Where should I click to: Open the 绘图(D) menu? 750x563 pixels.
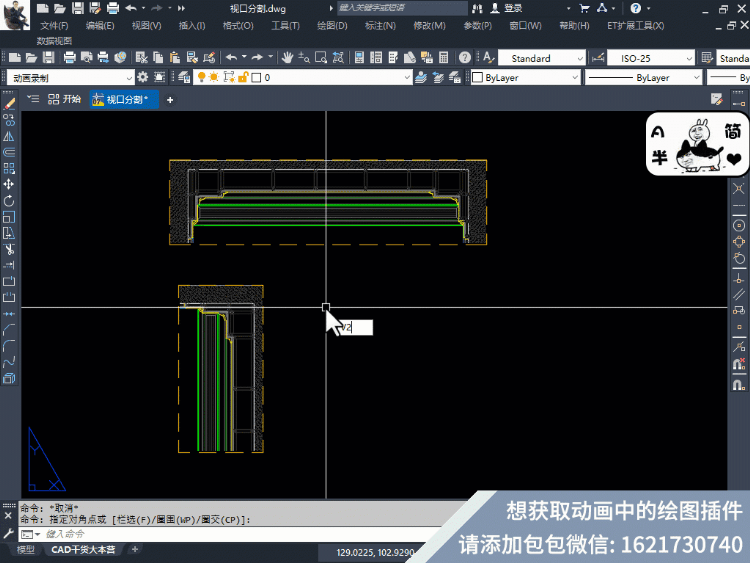tap(331, 25)
